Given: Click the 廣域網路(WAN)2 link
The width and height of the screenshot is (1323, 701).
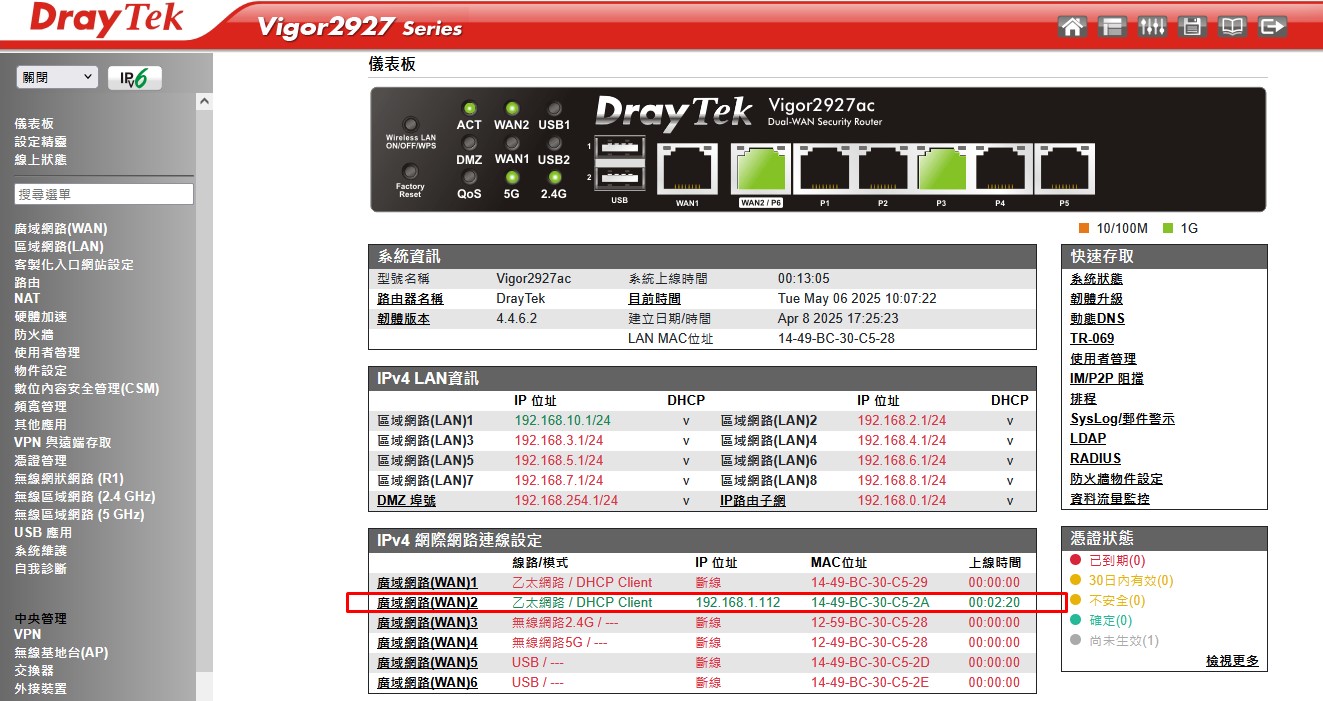Looking at the screenshot, I should click(x=427, y=603).
